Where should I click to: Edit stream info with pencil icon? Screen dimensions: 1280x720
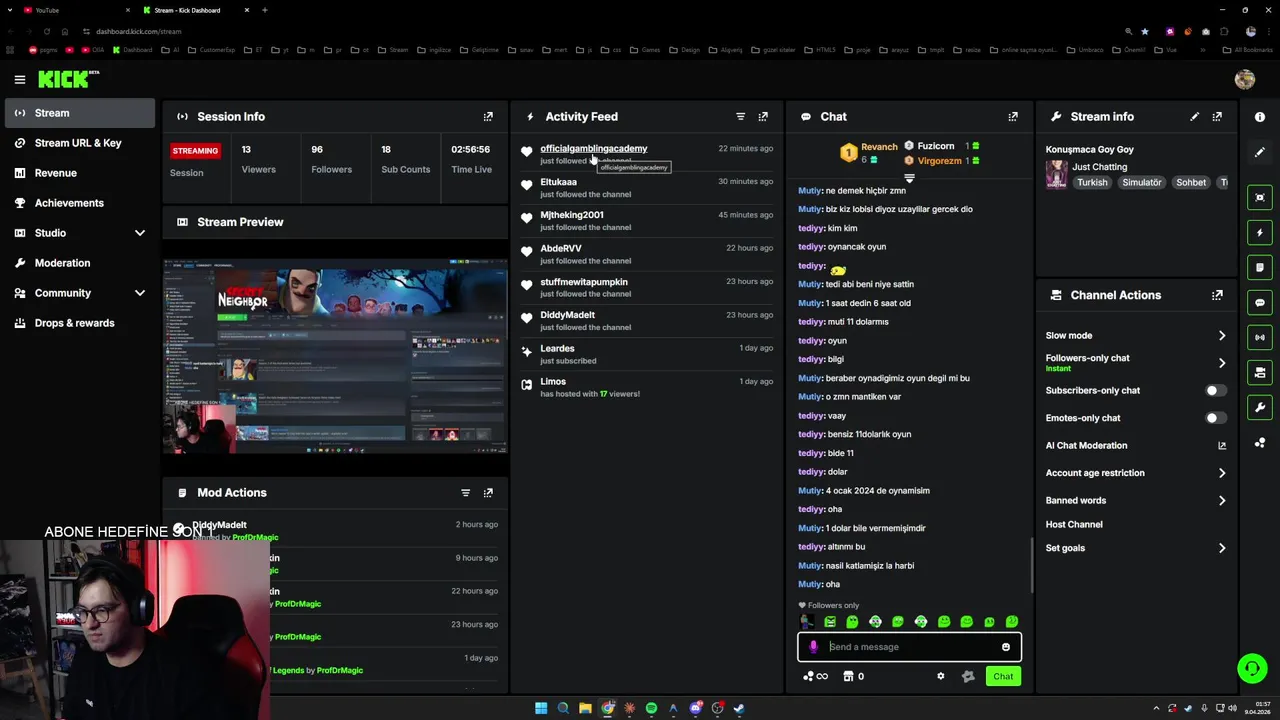pos(1194,117)
